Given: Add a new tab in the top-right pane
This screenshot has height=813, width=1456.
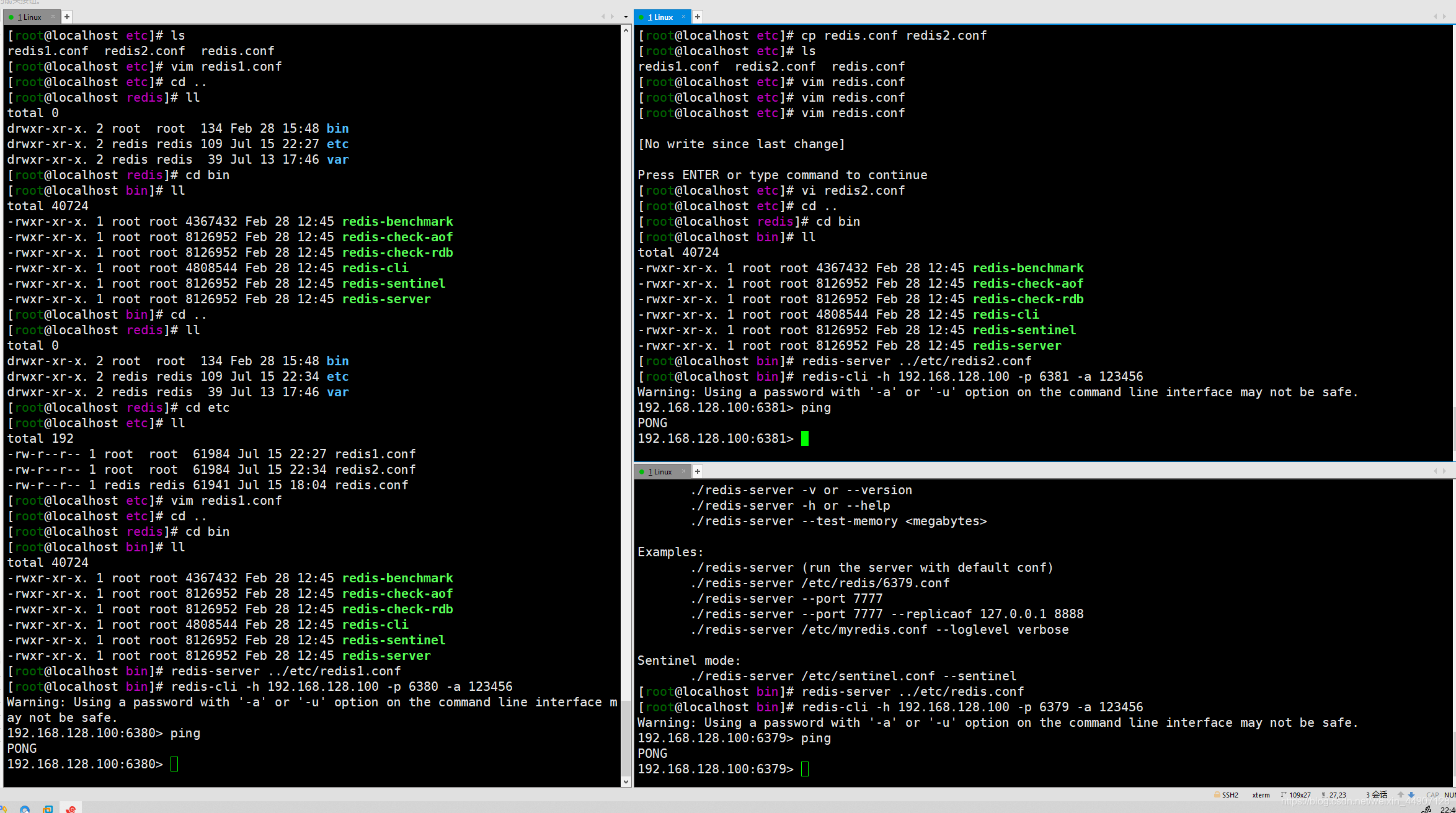Looking at the screenshot, I should point(698,17).
